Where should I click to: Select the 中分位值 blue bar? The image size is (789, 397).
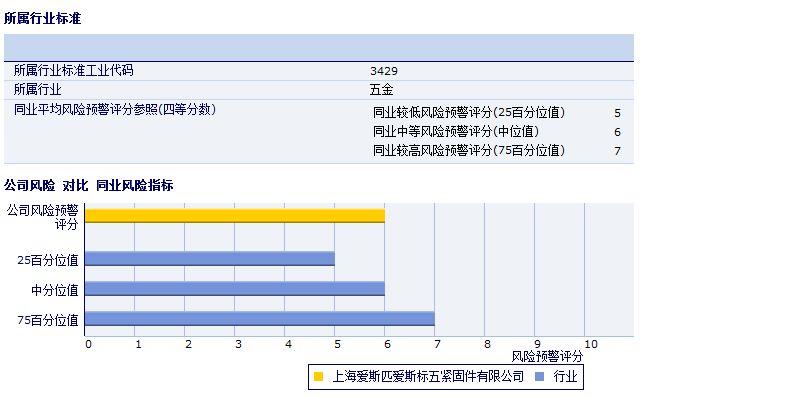(234, 289)
